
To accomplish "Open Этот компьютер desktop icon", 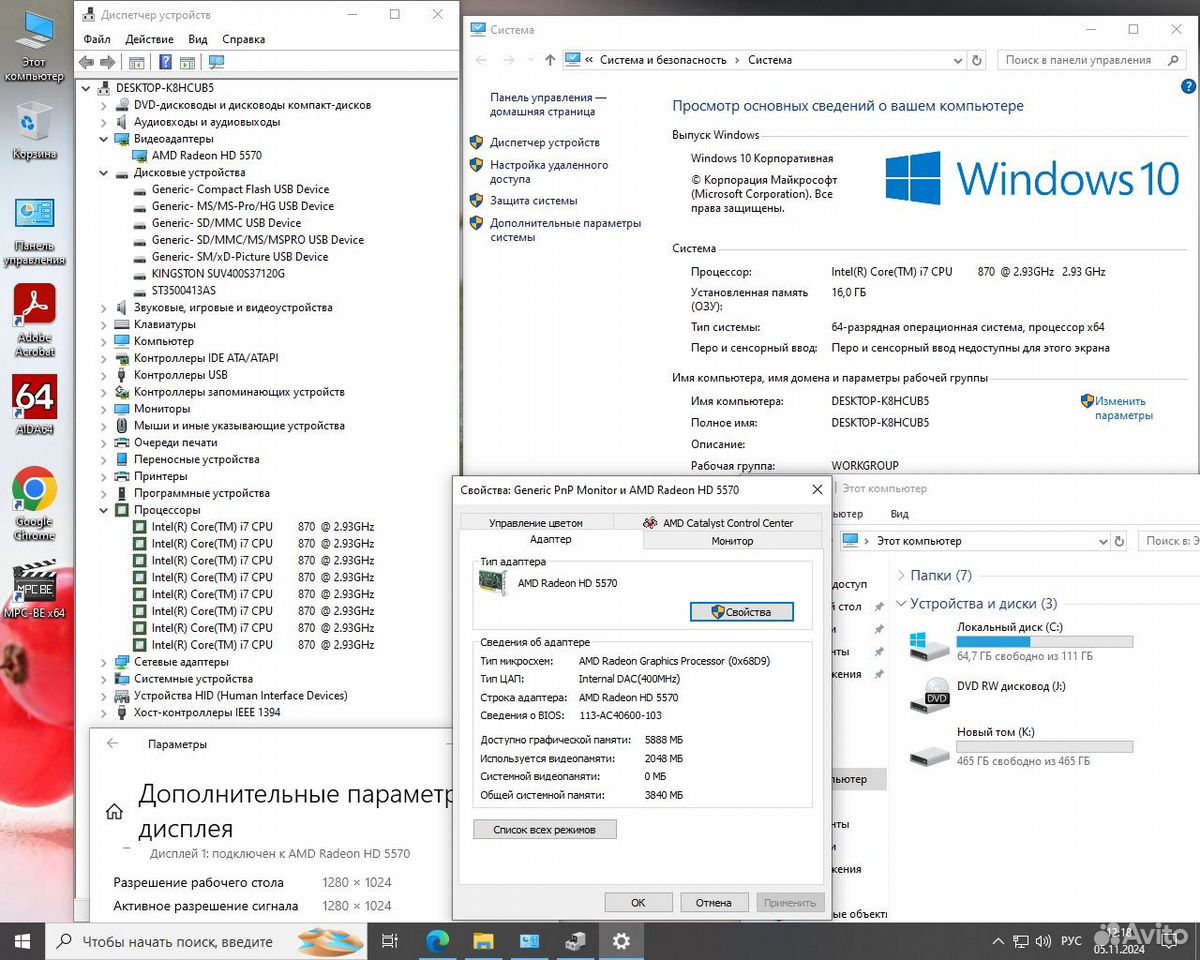I will (x=34, y=46).
